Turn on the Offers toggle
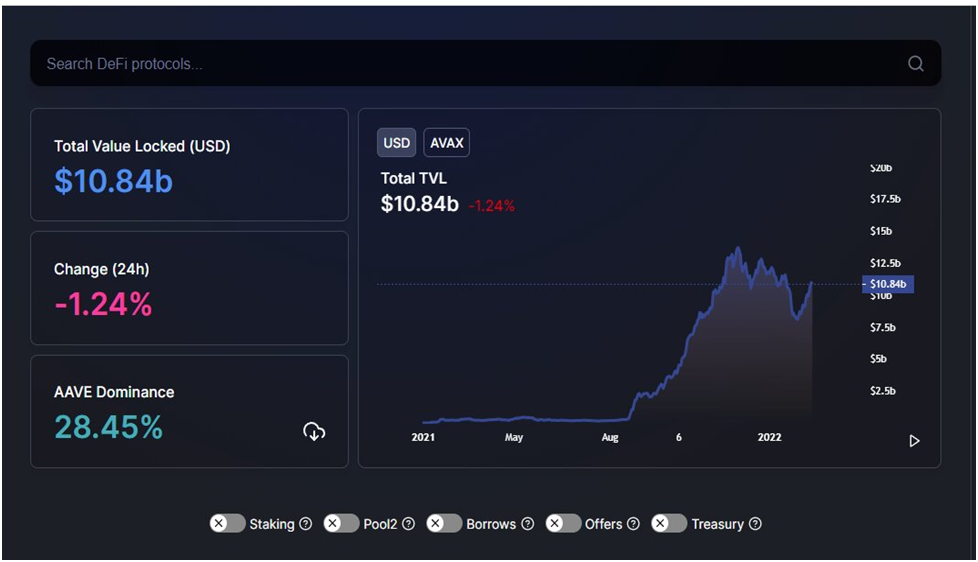 click(563, 523)
